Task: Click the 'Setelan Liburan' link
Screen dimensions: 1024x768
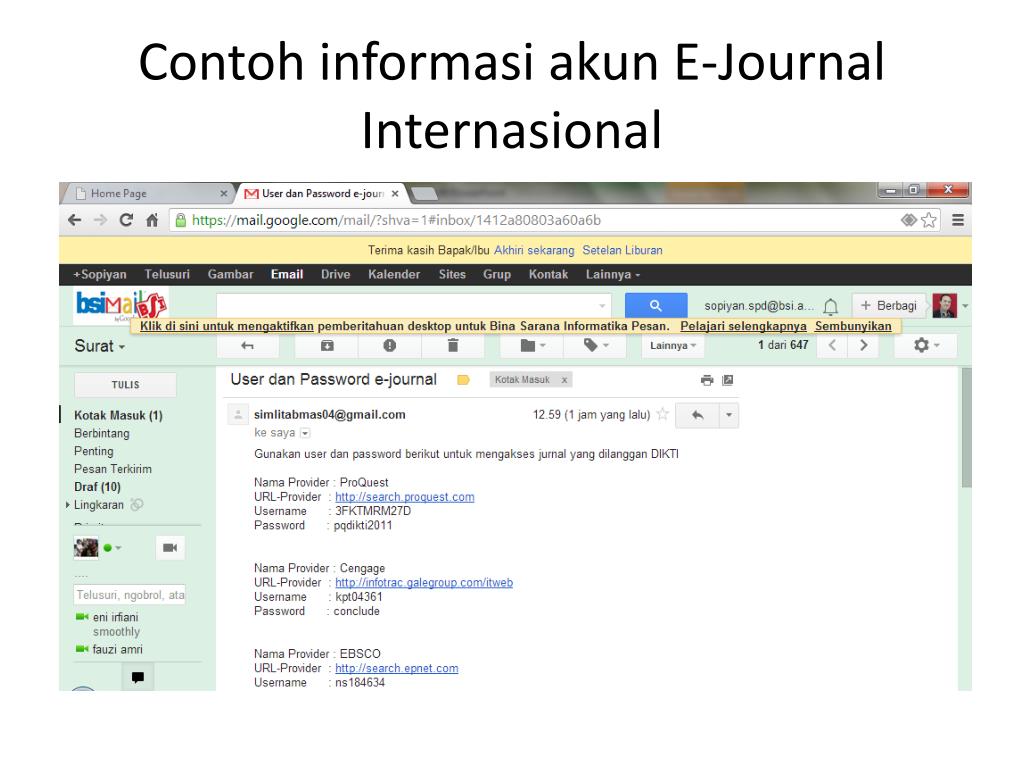Action: click(x=622, y=250)
